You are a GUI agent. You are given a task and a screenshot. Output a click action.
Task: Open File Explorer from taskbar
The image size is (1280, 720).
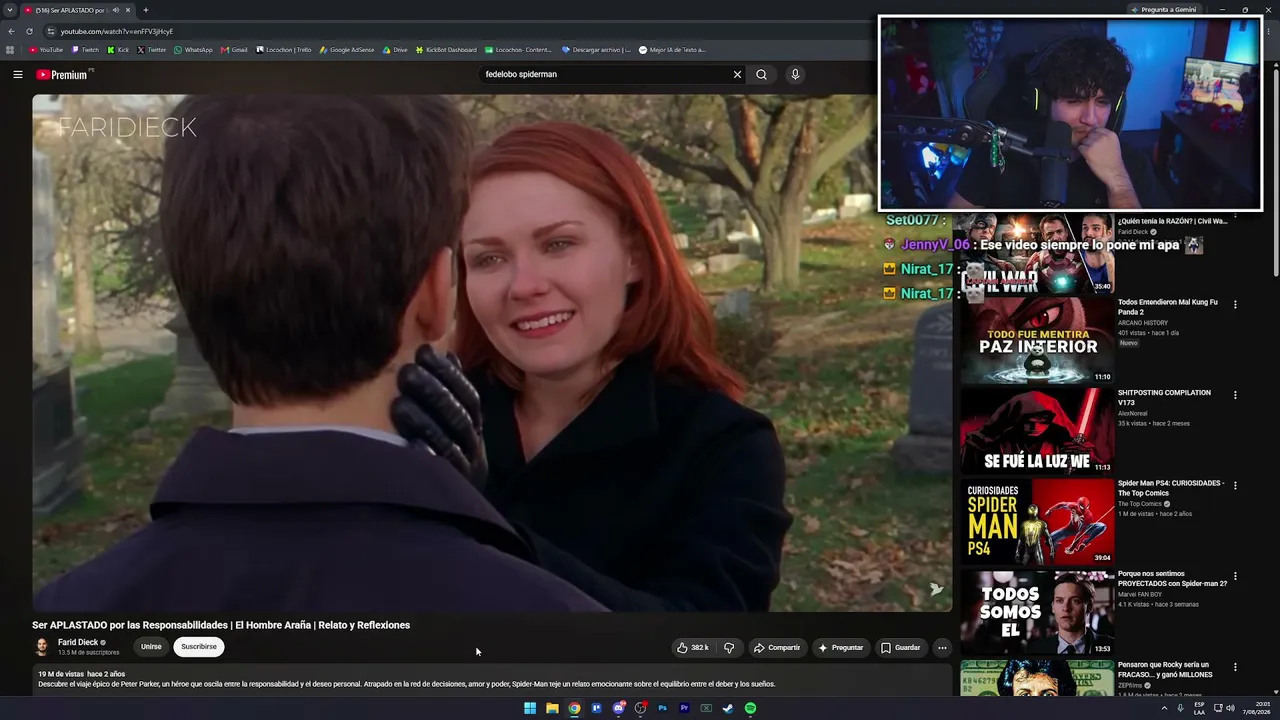click(x=552, y=708)
